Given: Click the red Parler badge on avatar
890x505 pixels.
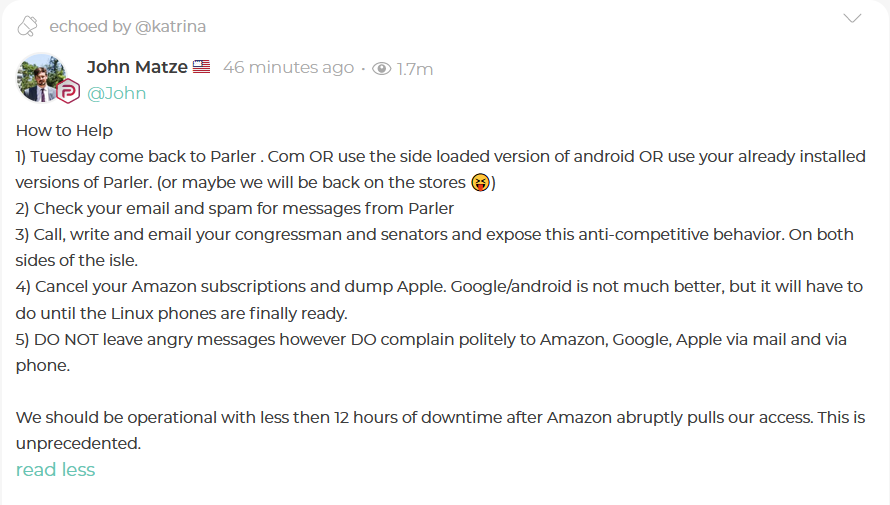Looking at the screenshot, I should (x=67, y=93).
